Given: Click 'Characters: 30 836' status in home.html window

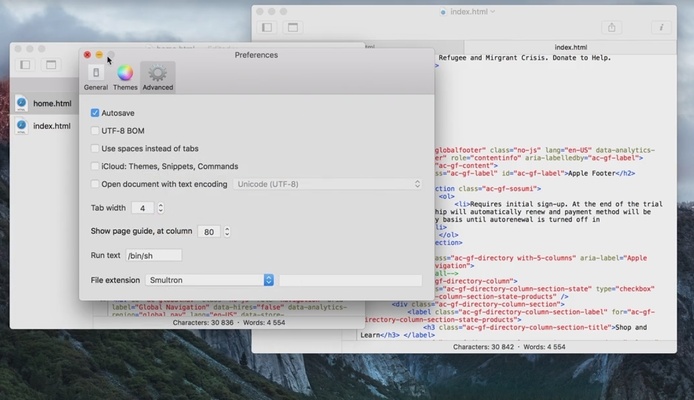Looking at the screenshot, I should (x=203, y=323).
